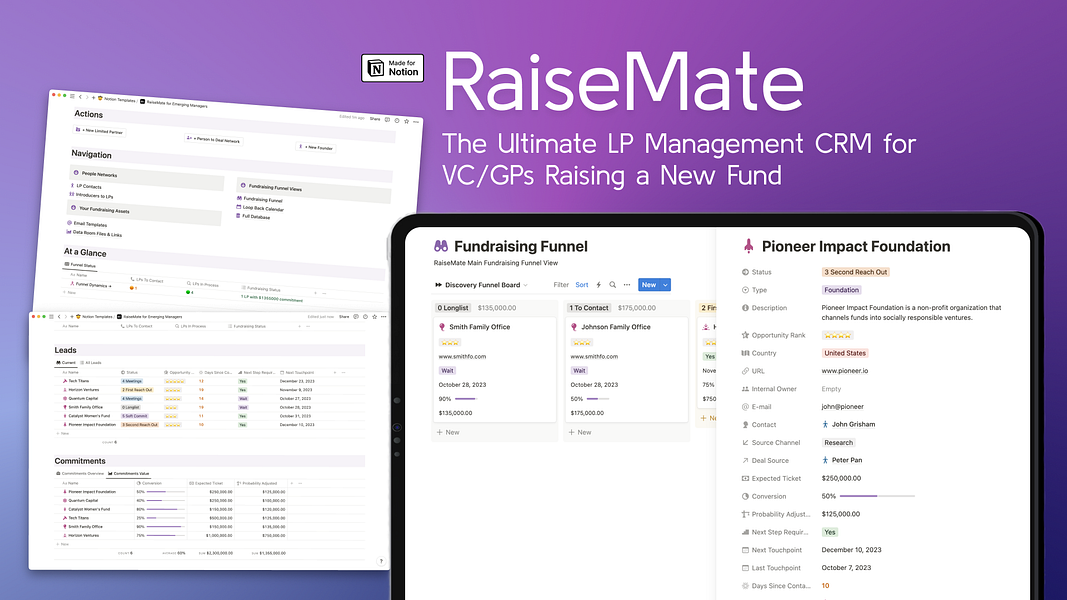The height and width of the screenshot is (600, 1067).
Task: Favorite the page with star in Leads window
Action: (374, 317)
